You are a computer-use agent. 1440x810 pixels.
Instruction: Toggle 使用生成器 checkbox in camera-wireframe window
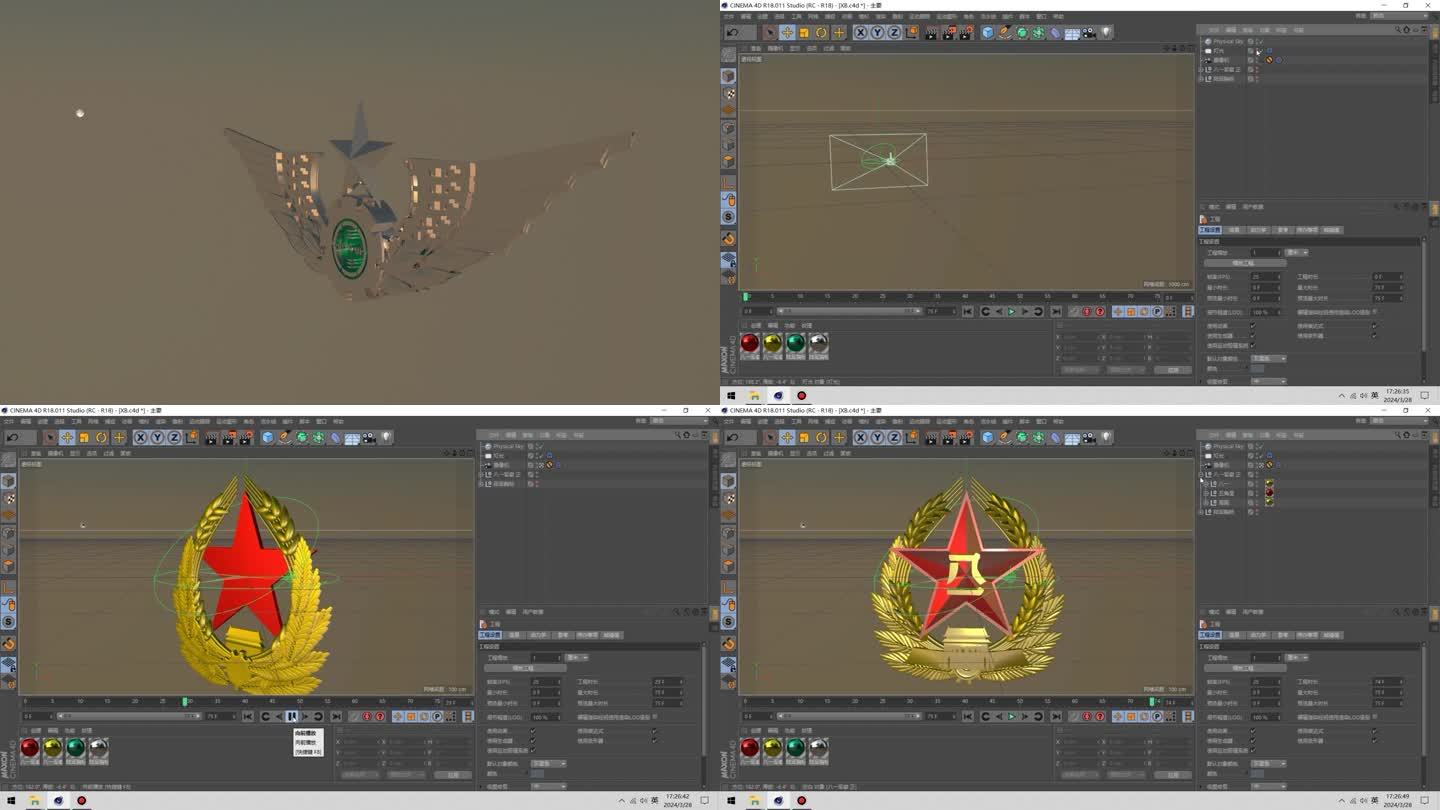click(x=1253, y=335)
